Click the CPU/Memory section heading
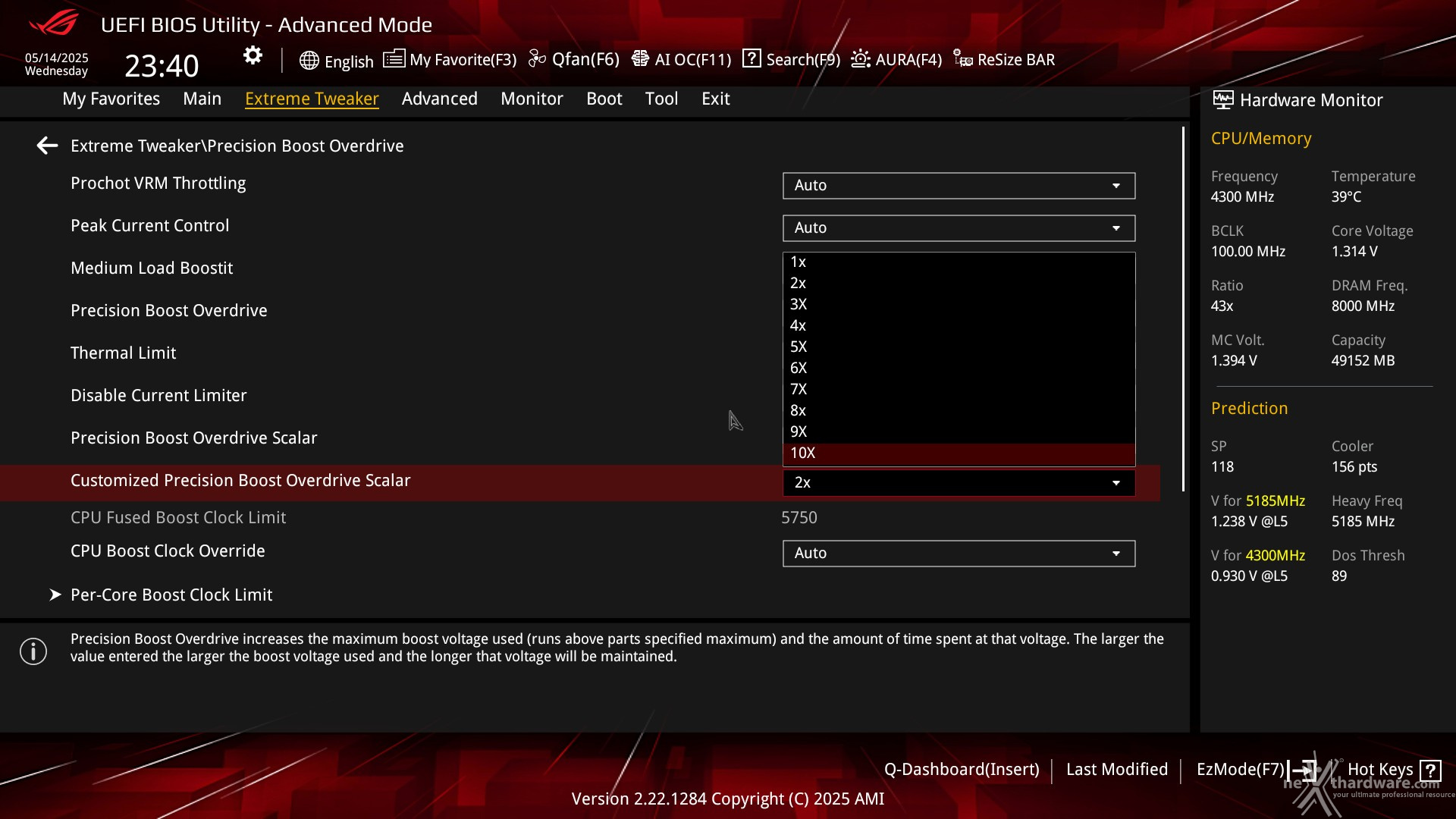The image size is (1456, 819). [x=1261, y=139]
